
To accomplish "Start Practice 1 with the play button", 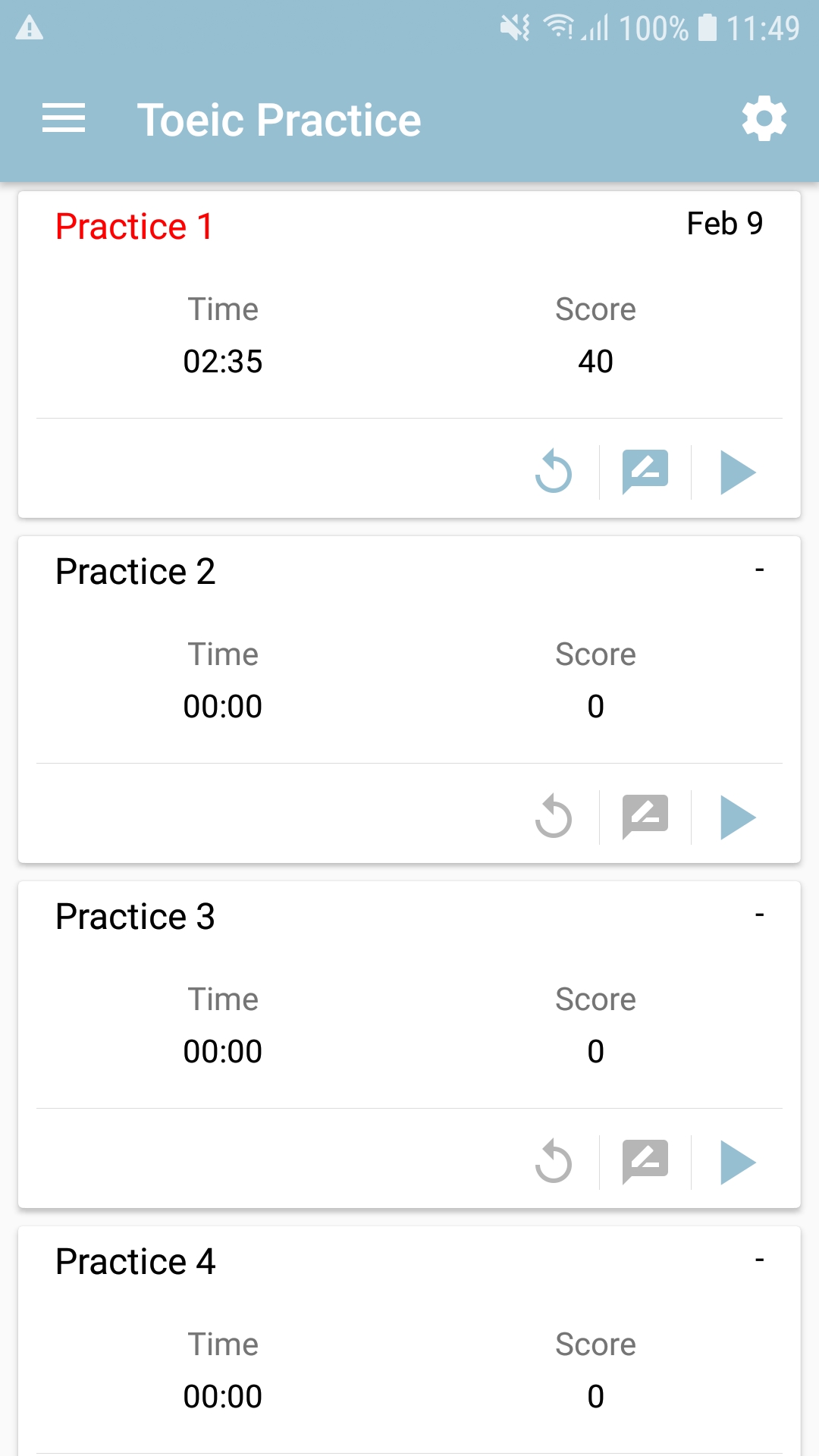I will (738, 472).
